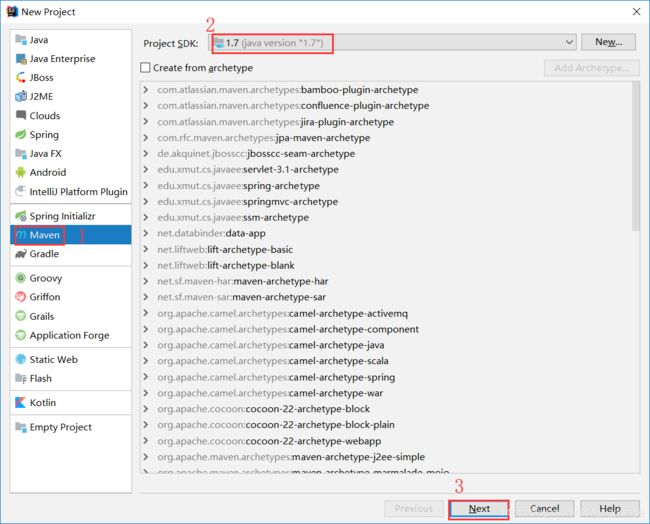The image size is (650, 524).
Task: Expand confluence-plugin-archetype entry
Action: click(146, 106)
